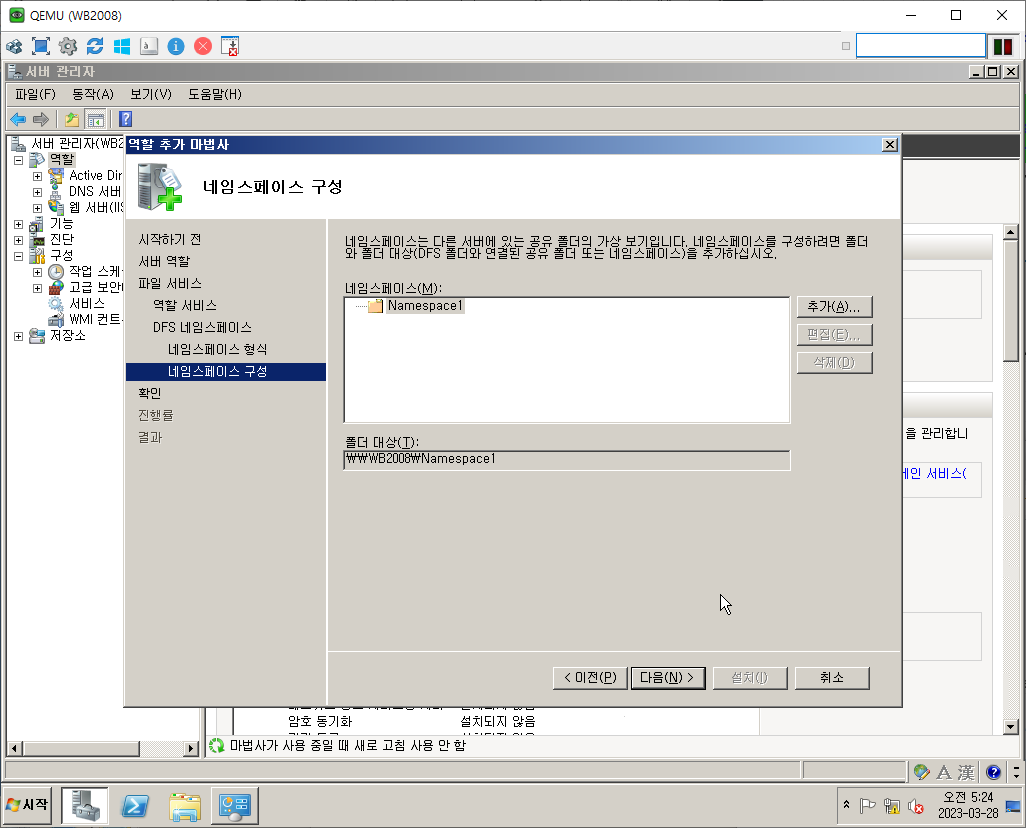Open Windows Explorer from the taskbar
The width and height of the screenshot is (1026, 828).
[x=185, y=806]
